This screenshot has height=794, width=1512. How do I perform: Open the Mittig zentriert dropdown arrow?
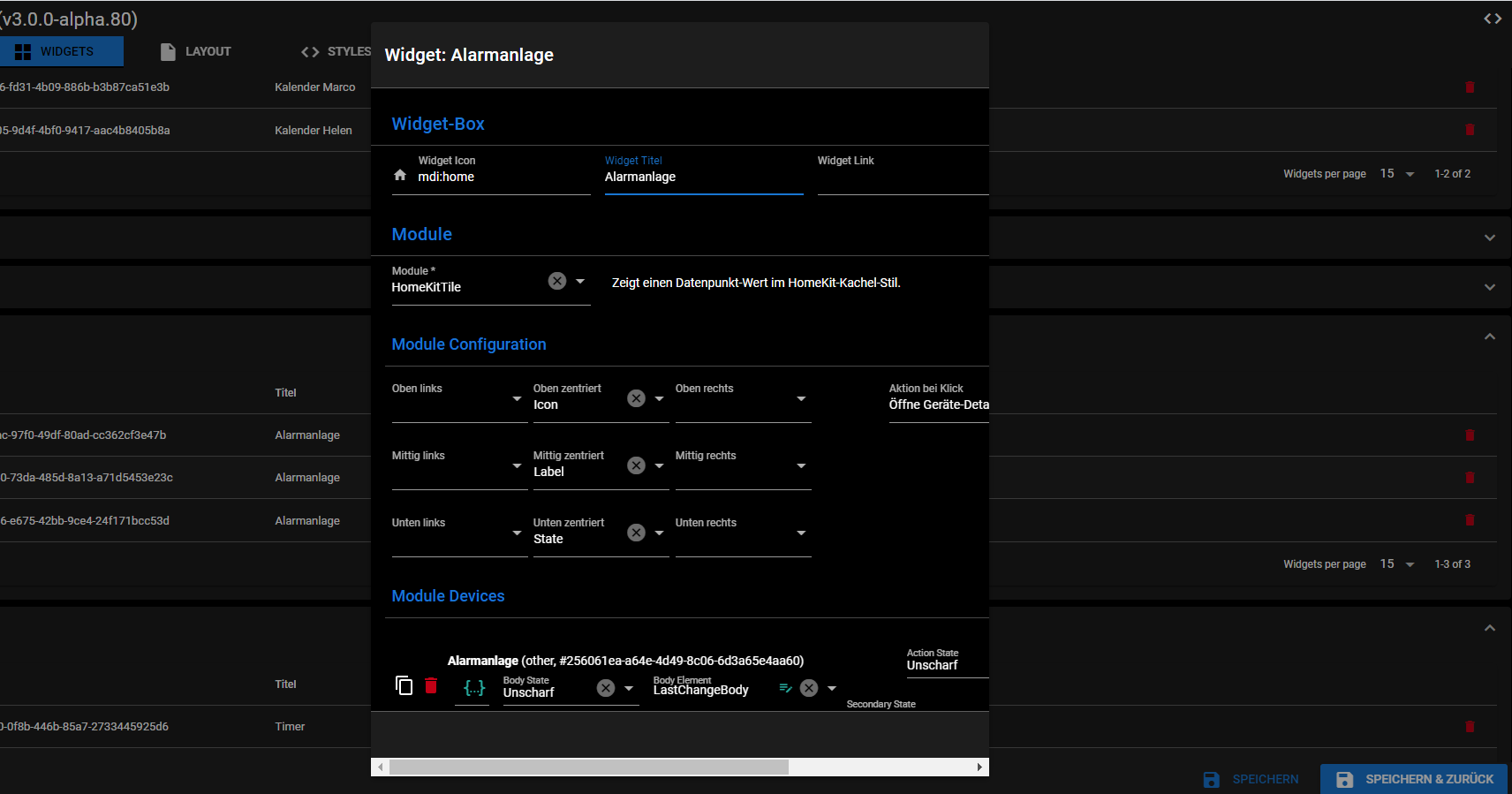[659, 465]
